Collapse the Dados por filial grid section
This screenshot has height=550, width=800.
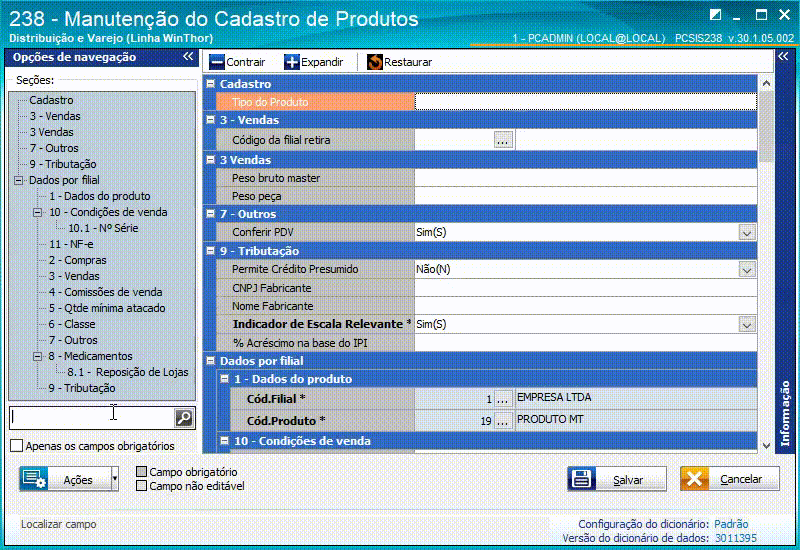coord(210,361)
